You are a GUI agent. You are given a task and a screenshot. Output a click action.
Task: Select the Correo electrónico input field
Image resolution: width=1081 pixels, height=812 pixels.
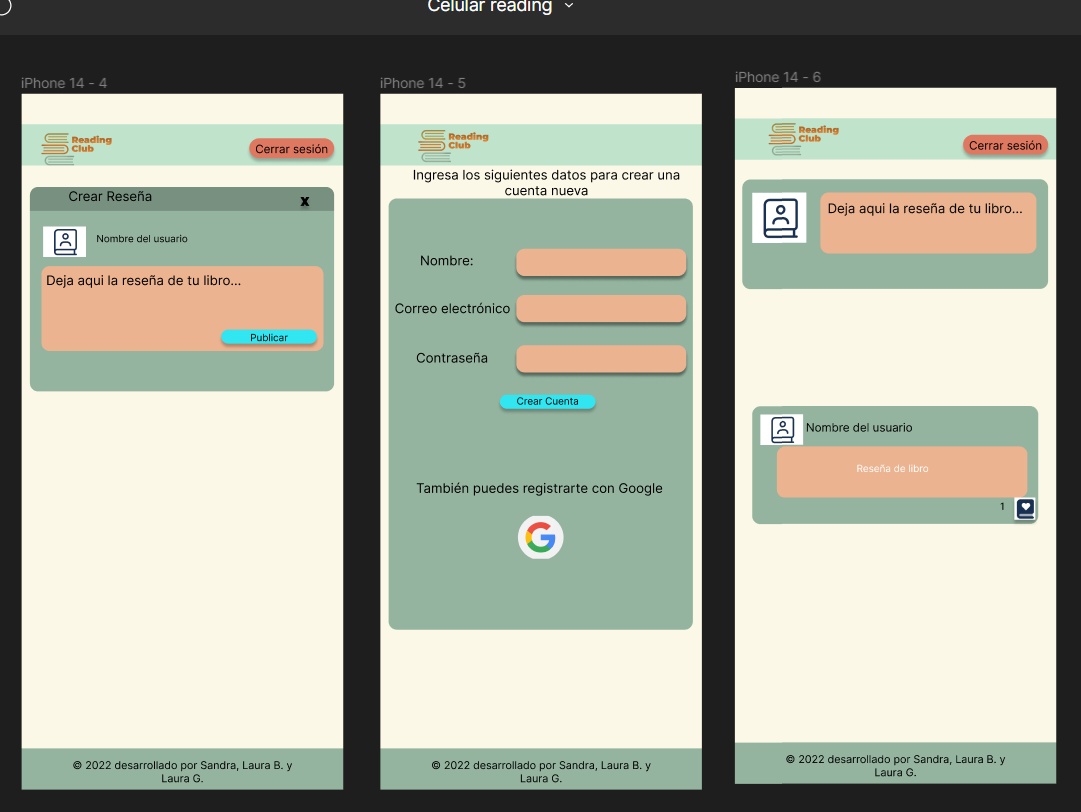[600, 309]
